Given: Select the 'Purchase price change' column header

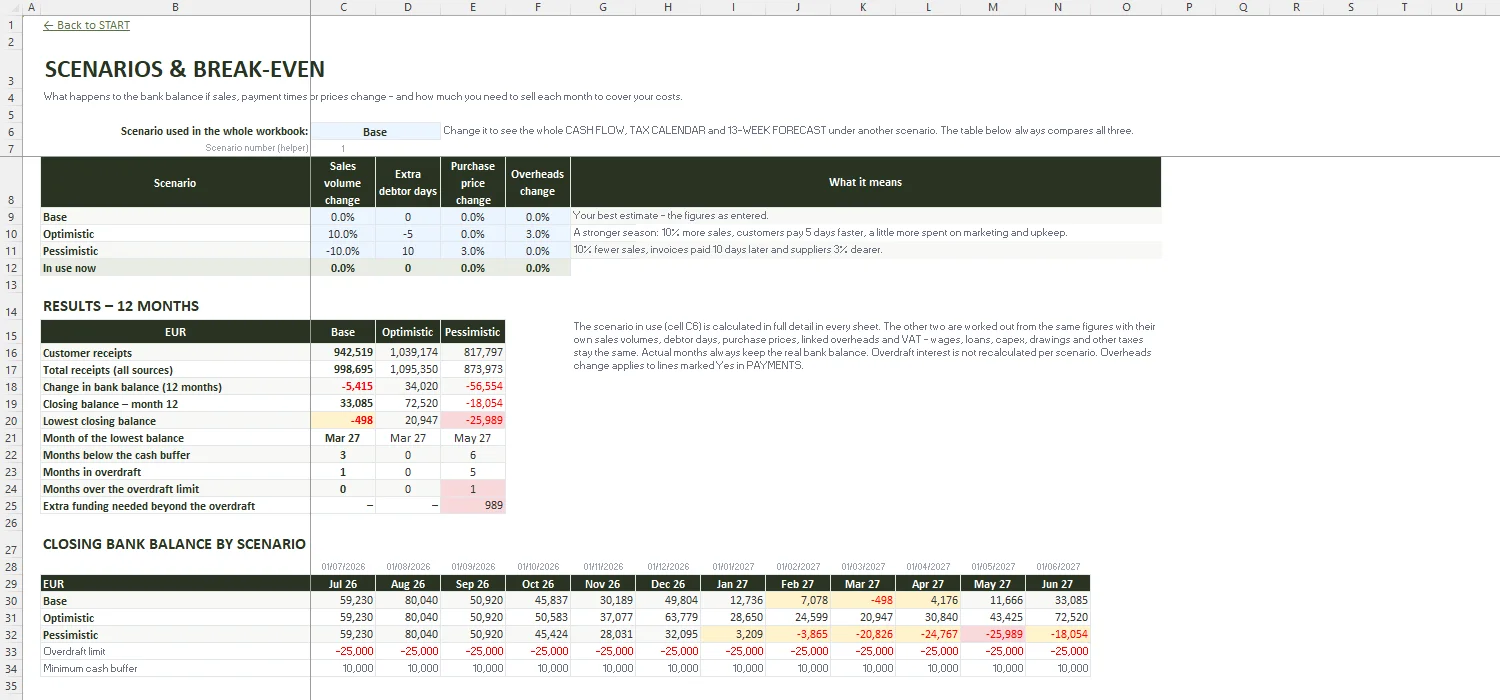Looking at the screenshot, I should [473, 182].
